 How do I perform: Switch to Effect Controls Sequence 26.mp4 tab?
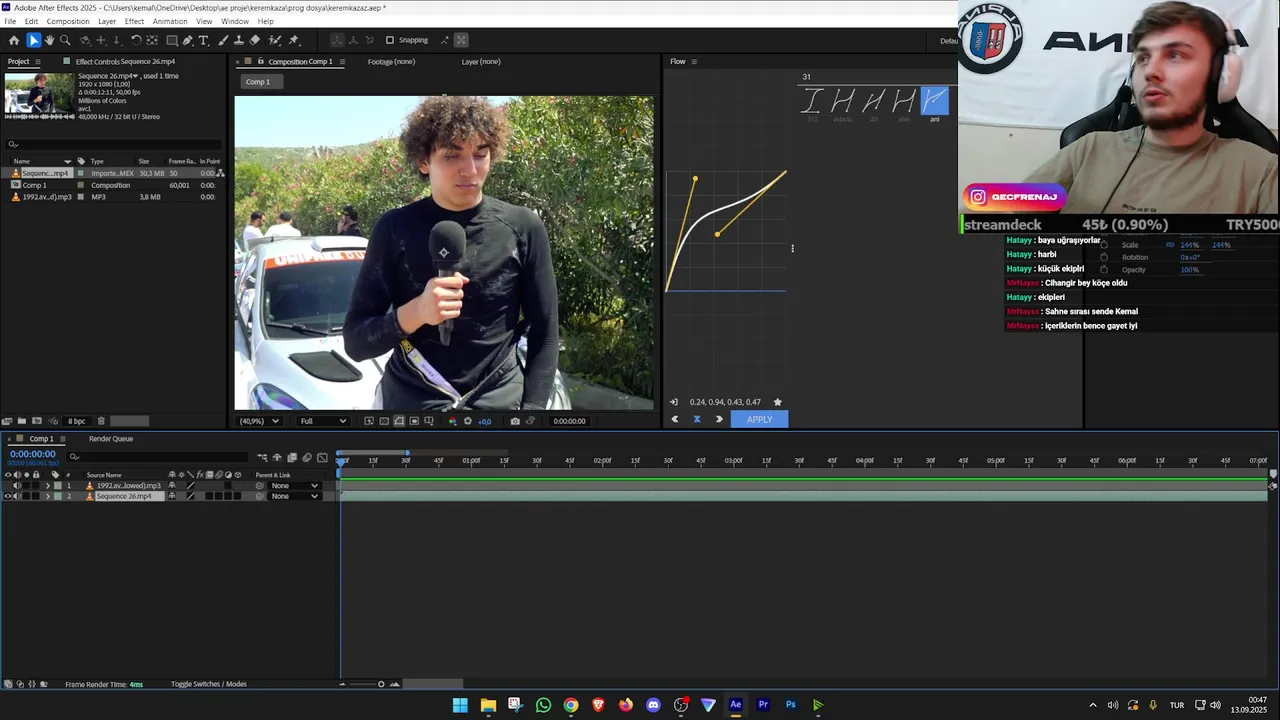click(x=125, y=62)
